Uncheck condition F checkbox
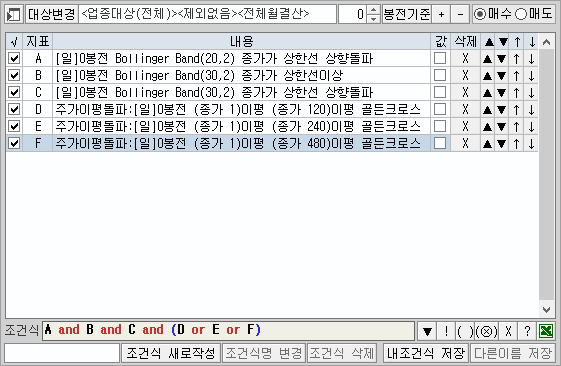561x366 pixels. pos(14,143)
